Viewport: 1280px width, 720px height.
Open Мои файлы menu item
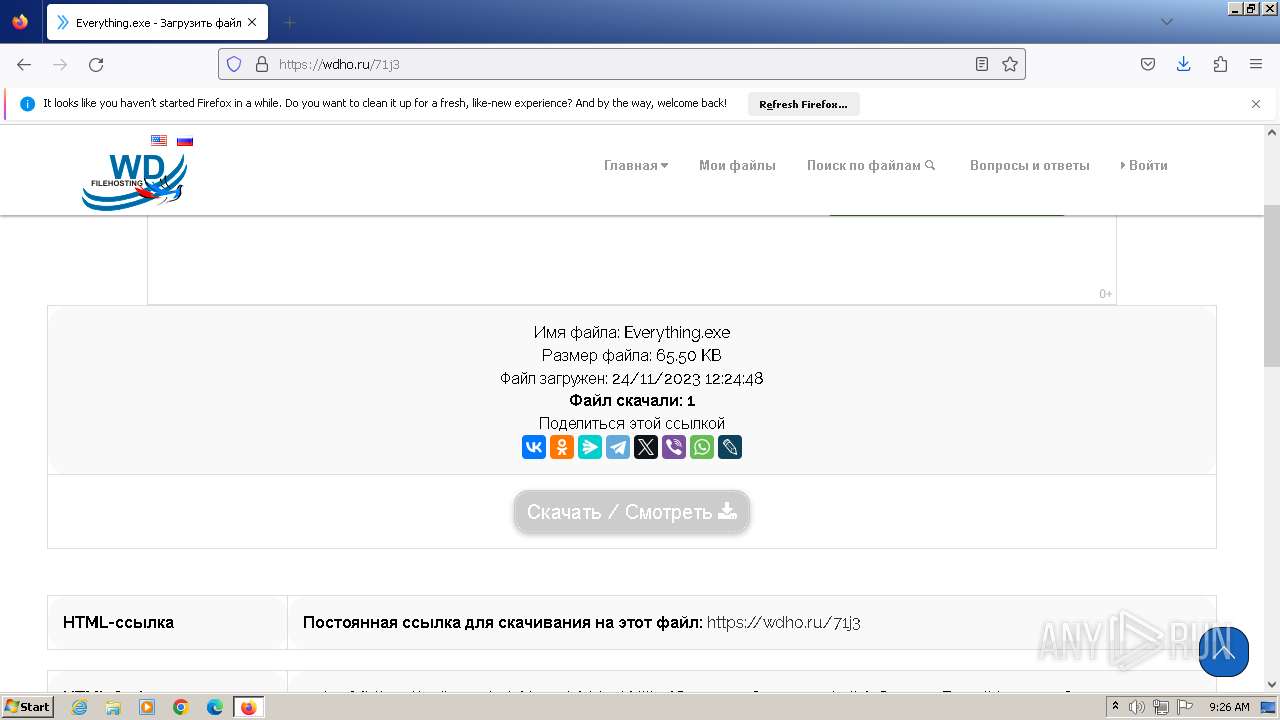737,165
